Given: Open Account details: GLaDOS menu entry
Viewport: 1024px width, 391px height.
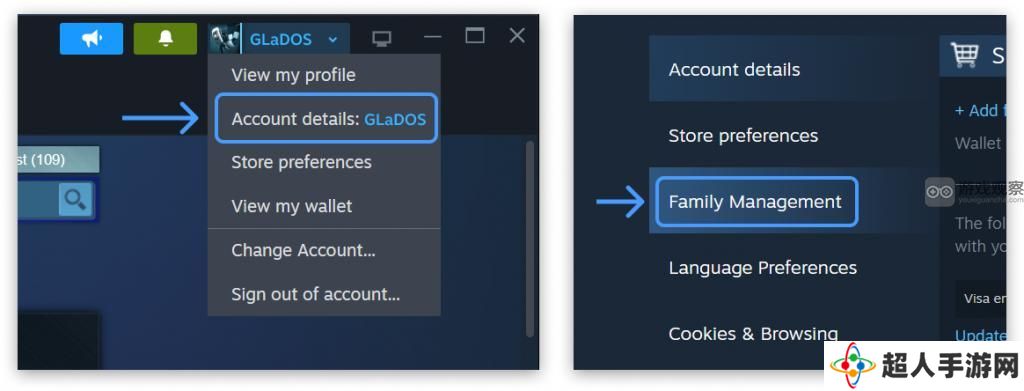Looking at the screenshot, I should point(326,119).
